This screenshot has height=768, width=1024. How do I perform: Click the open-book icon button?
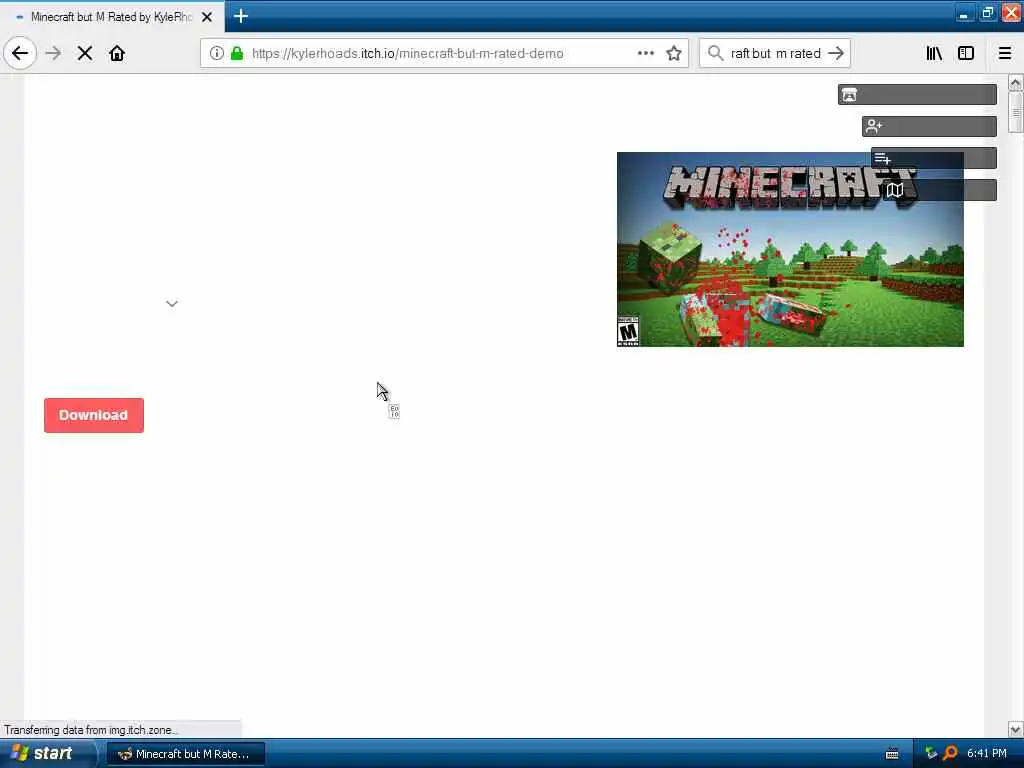click(x=940, y=190)
